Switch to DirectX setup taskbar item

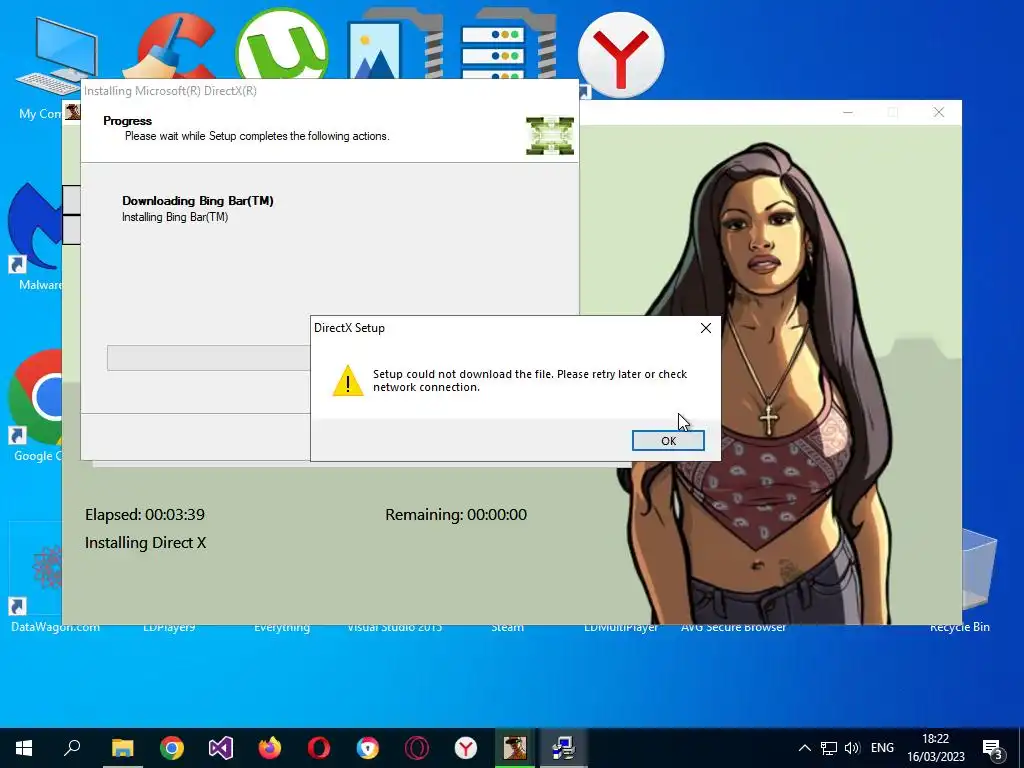tap(564, 748)
